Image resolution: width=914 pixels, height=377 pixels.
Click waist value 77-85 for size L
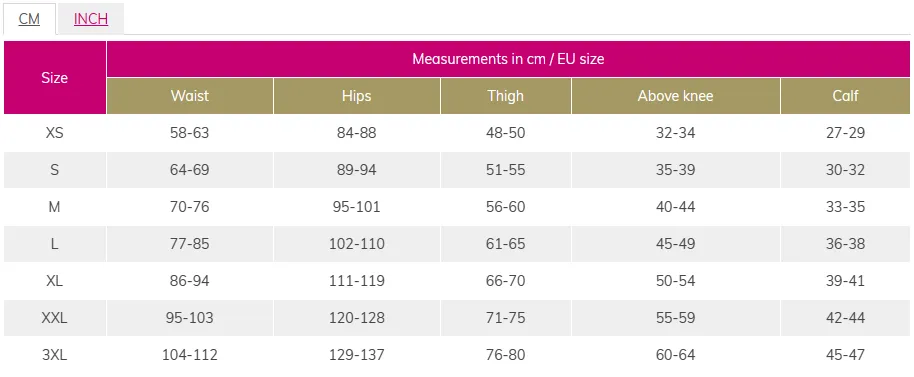click(189, 244)
